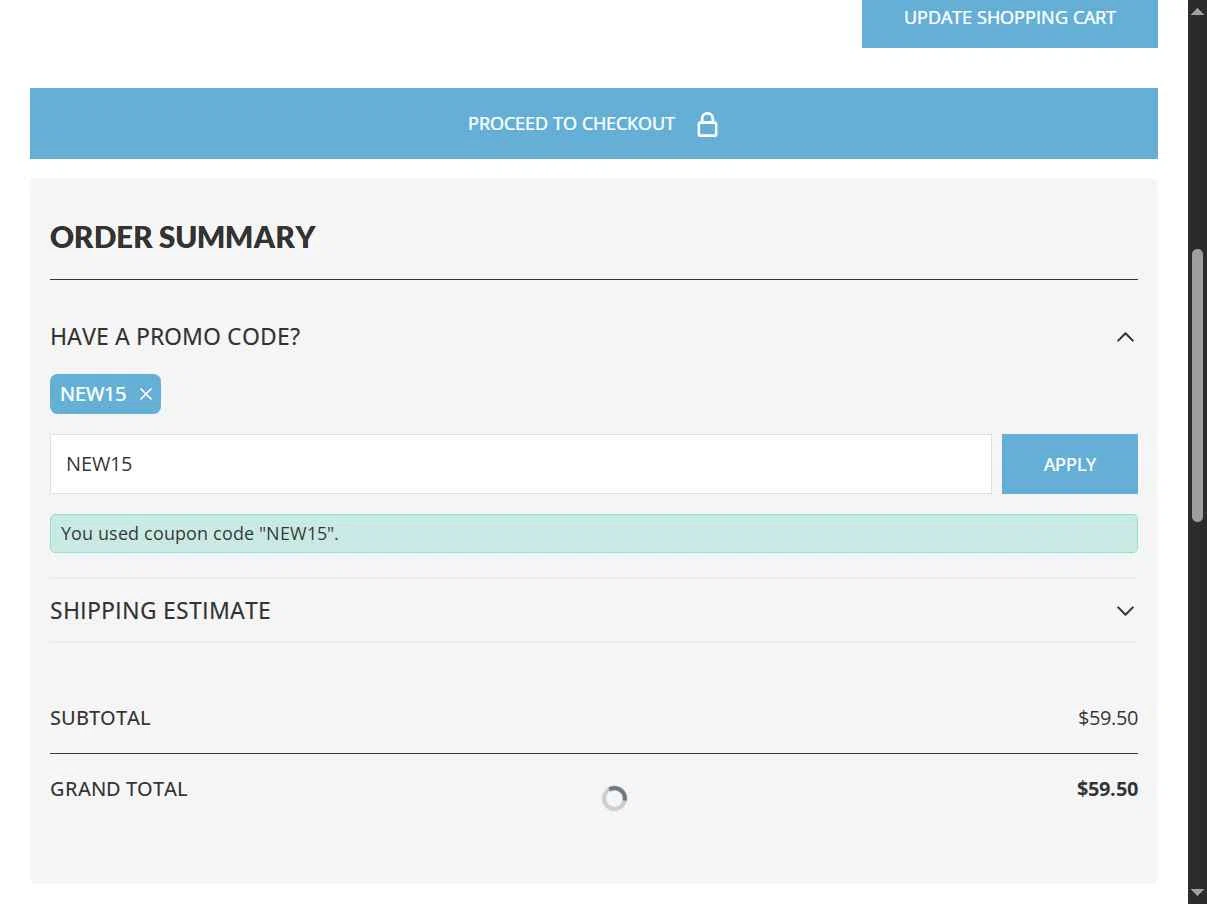Screen dimensions: 1207x904
Task: Click the lock icon on checkout button
Action: (x=707, y=124)
